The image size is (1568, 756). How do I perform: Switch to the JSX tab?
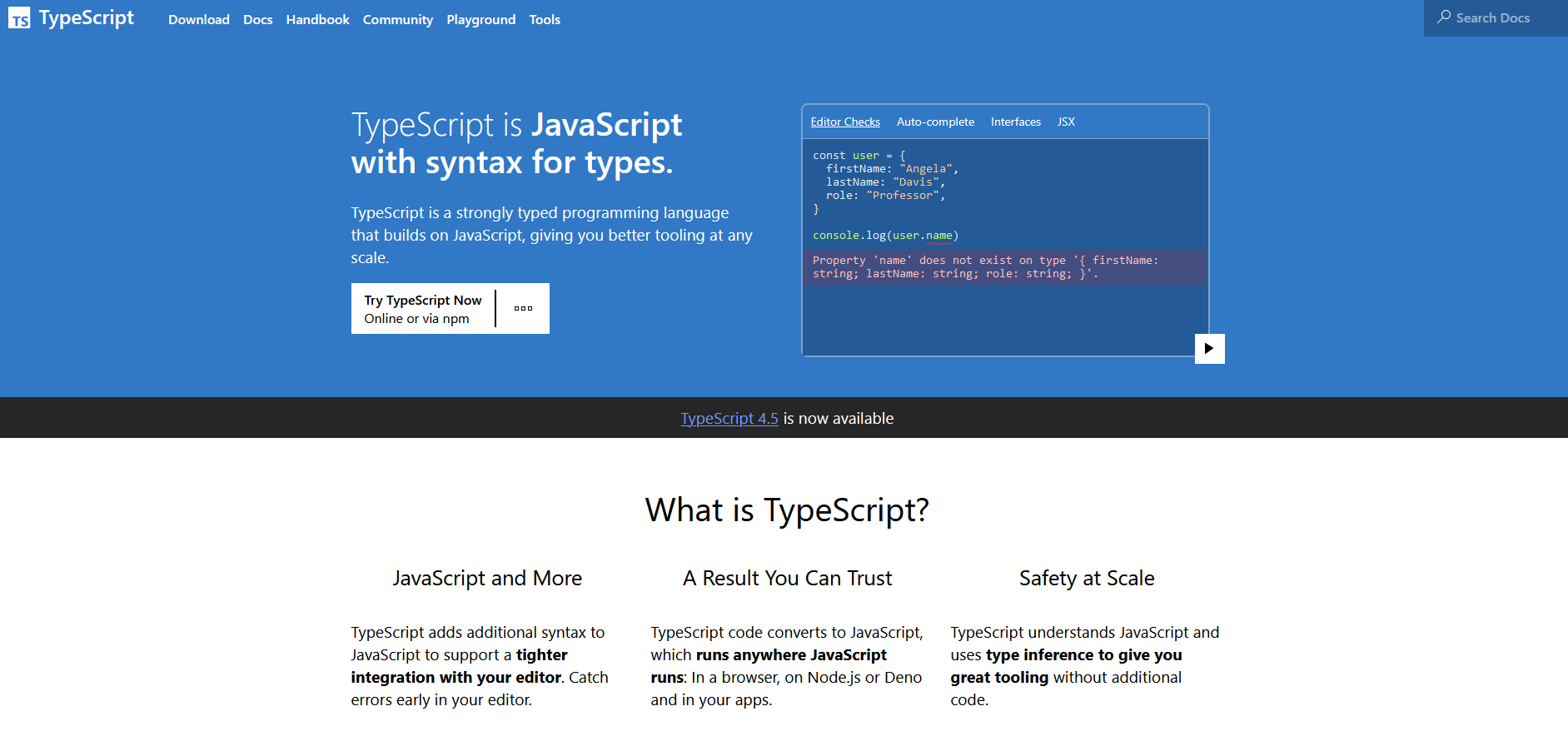(x=1066, y=122)
